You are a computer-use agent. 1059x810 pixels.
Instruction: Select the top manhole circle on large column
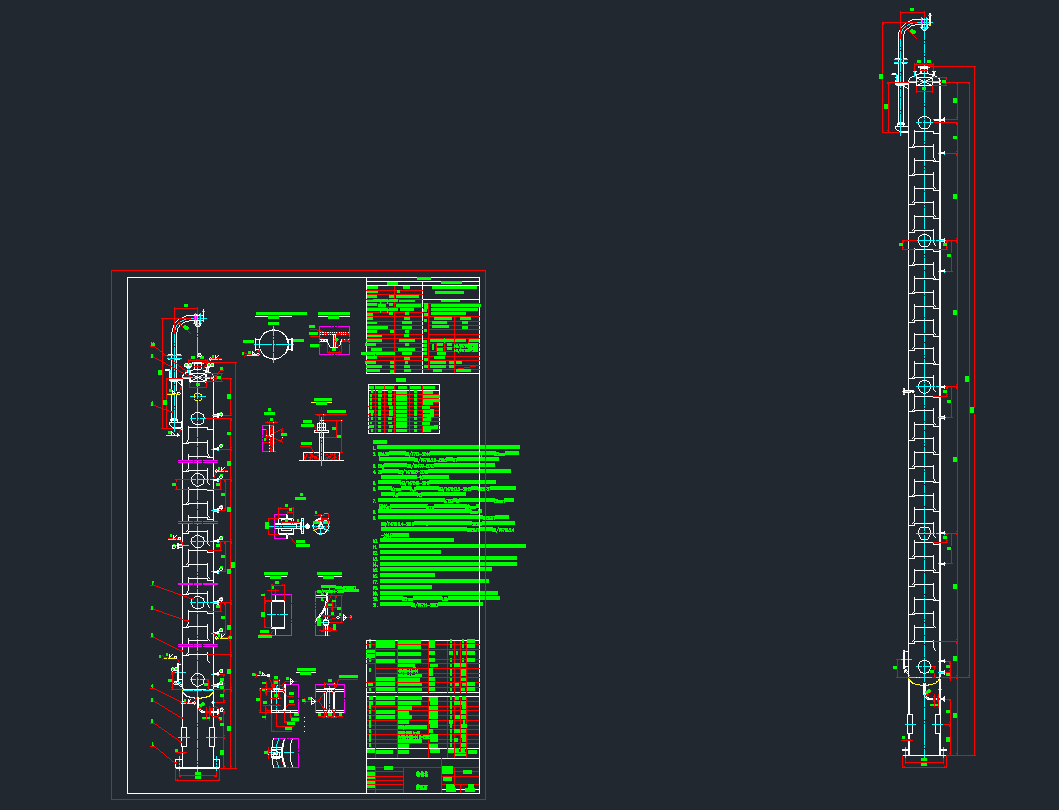(x=925, y=122)
